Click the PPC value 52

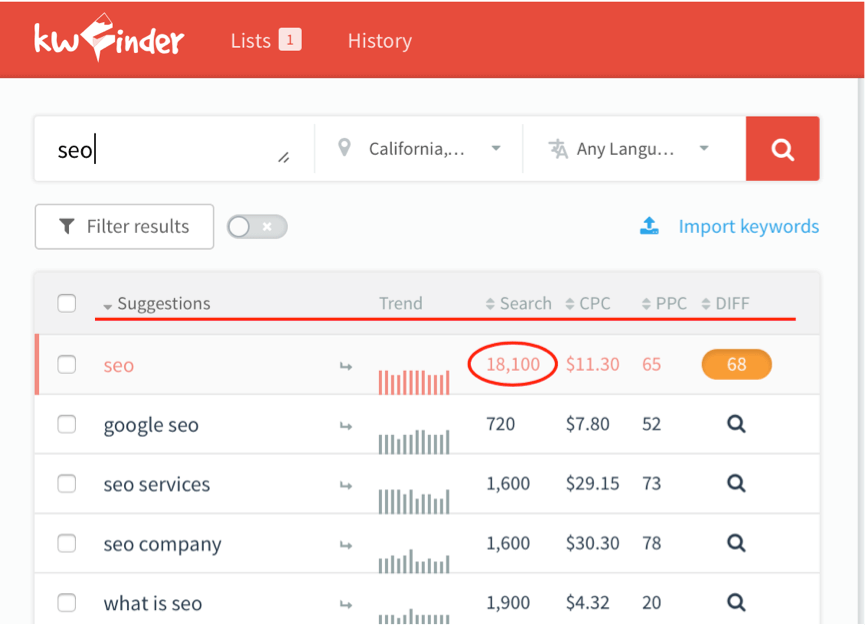[652, 424]
